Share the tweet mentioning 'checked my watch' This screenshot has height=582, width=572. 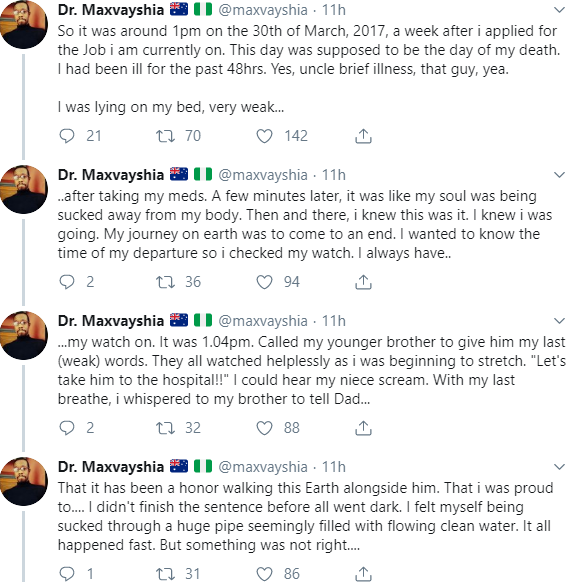coord(363,282)
